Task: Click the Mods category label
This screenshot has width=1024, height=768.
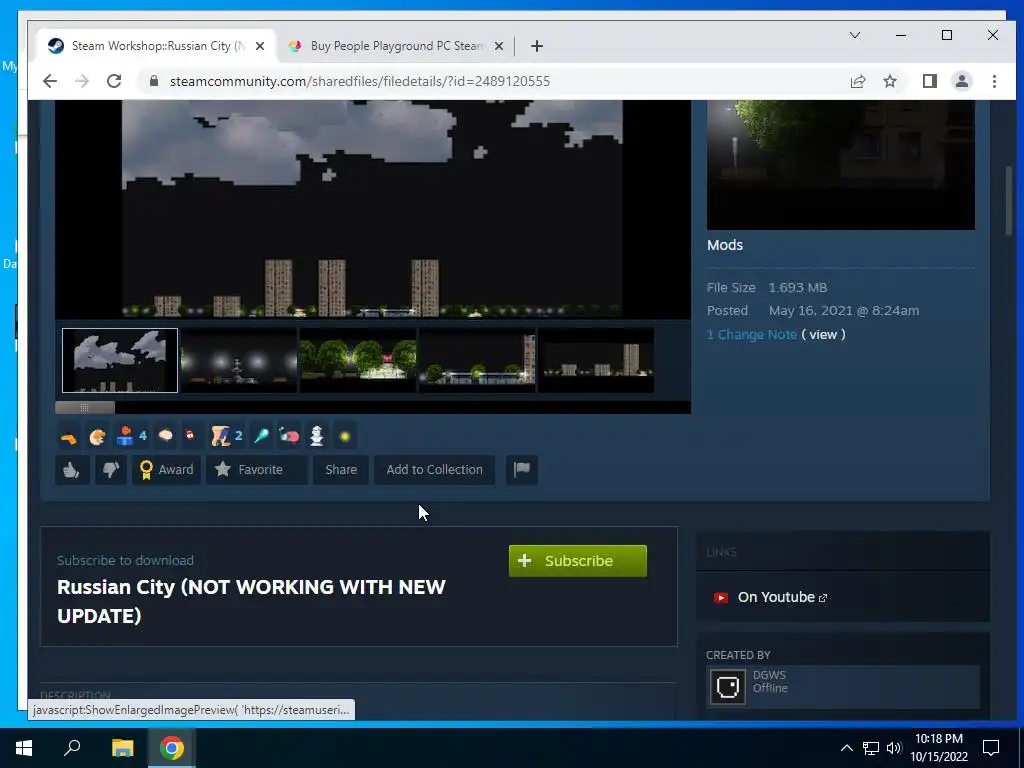Action: 725,245
